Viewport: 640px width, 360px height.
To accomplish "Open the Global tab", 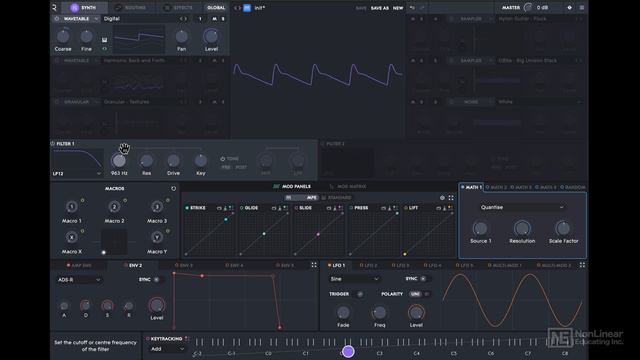I will coord(216,7).
